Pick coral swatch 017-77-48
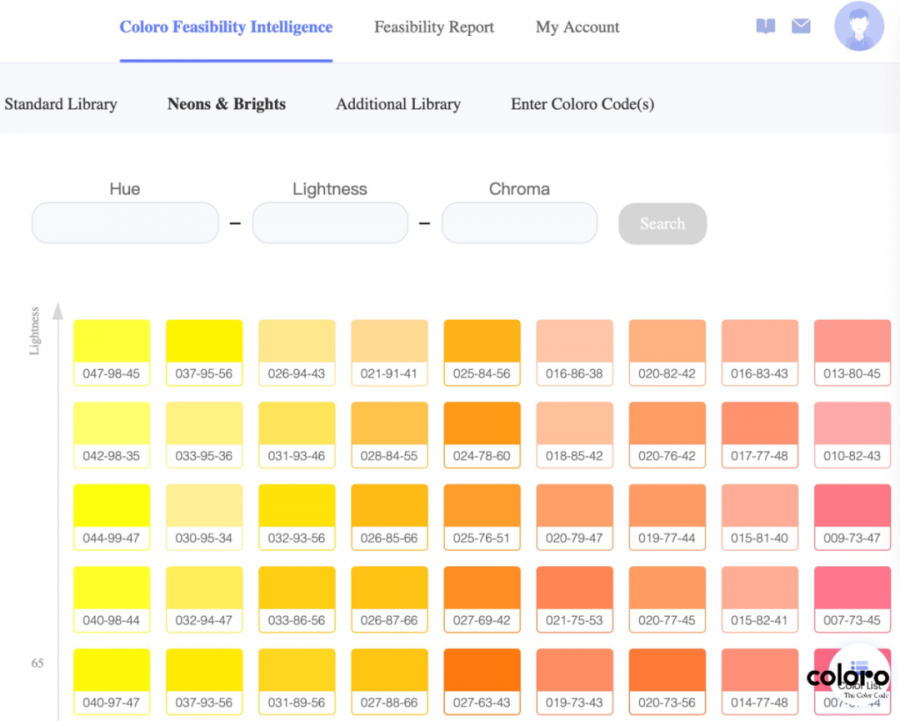The image size is (900, 721). click(x=760, y=435)
